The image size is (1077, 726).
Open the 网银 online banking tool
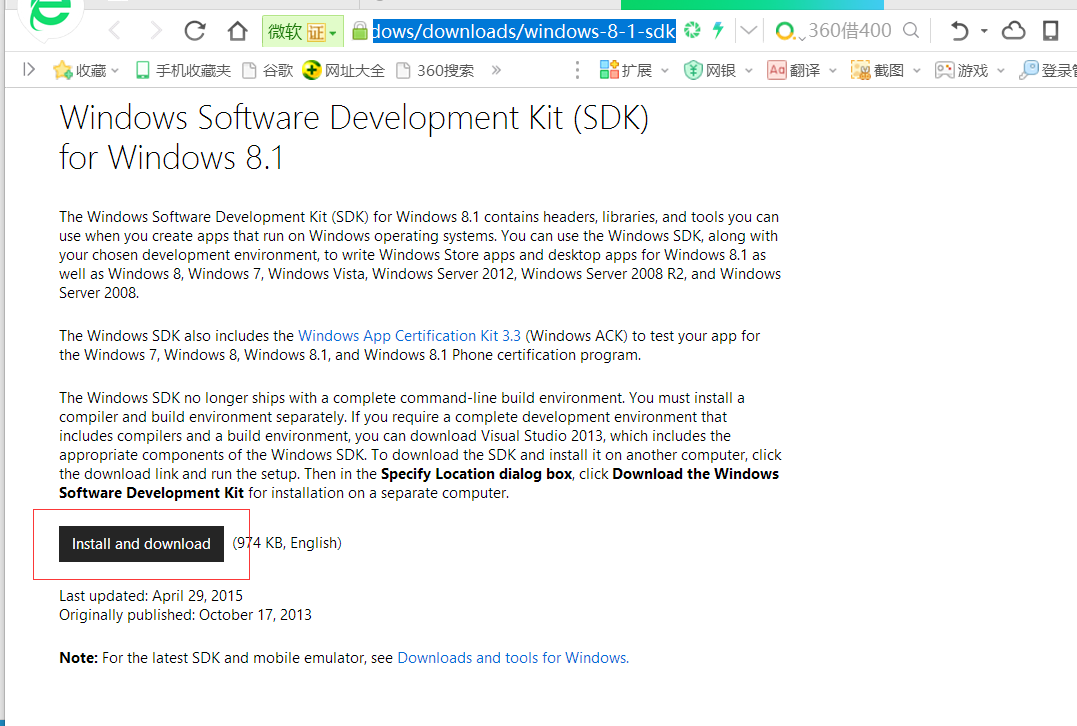point(710,70)
